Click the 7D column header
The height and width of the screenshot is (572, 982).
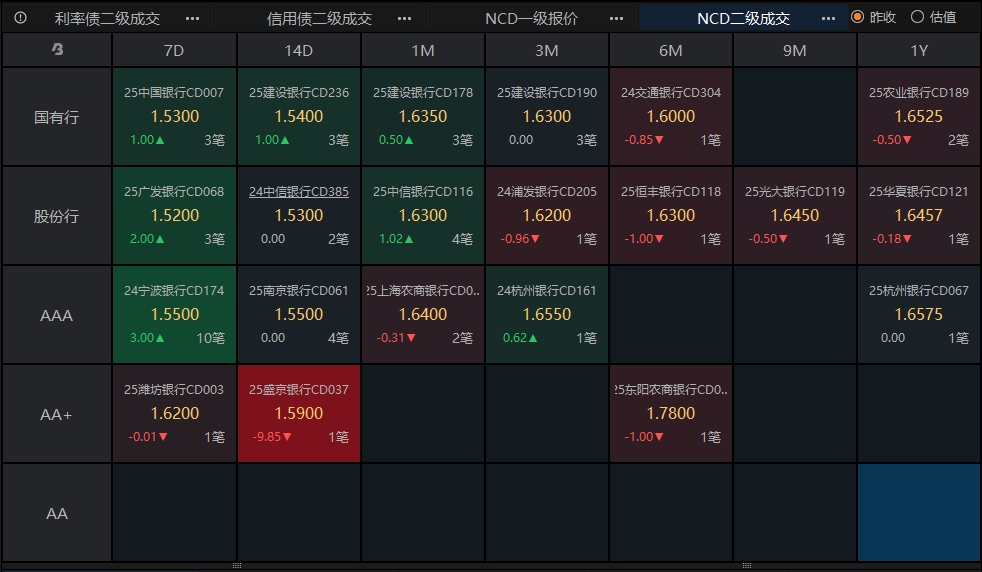pyautogui.click(x=174, y=50)
